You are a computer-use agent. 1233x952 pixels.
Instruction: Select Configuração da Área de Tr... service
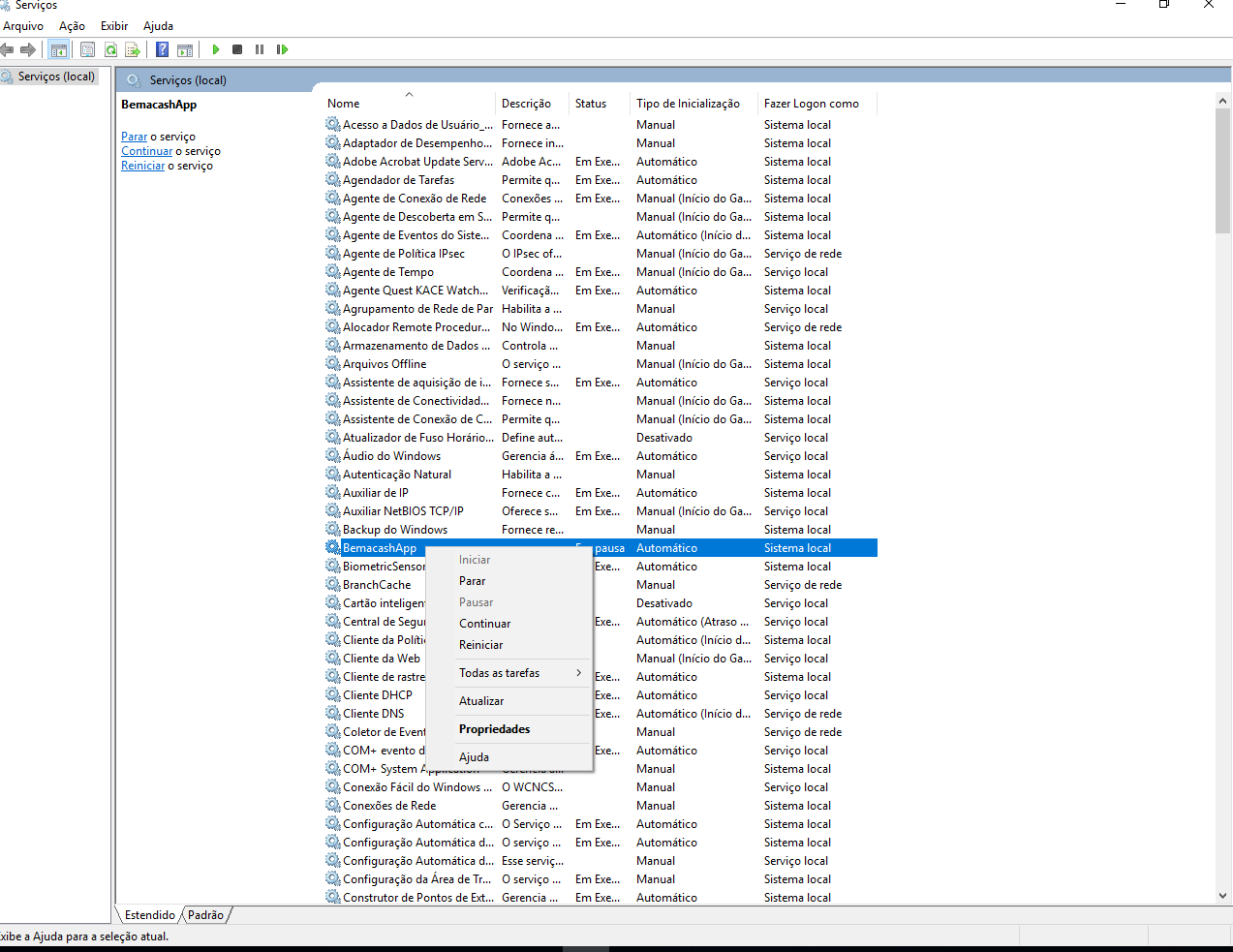(601, 879)
